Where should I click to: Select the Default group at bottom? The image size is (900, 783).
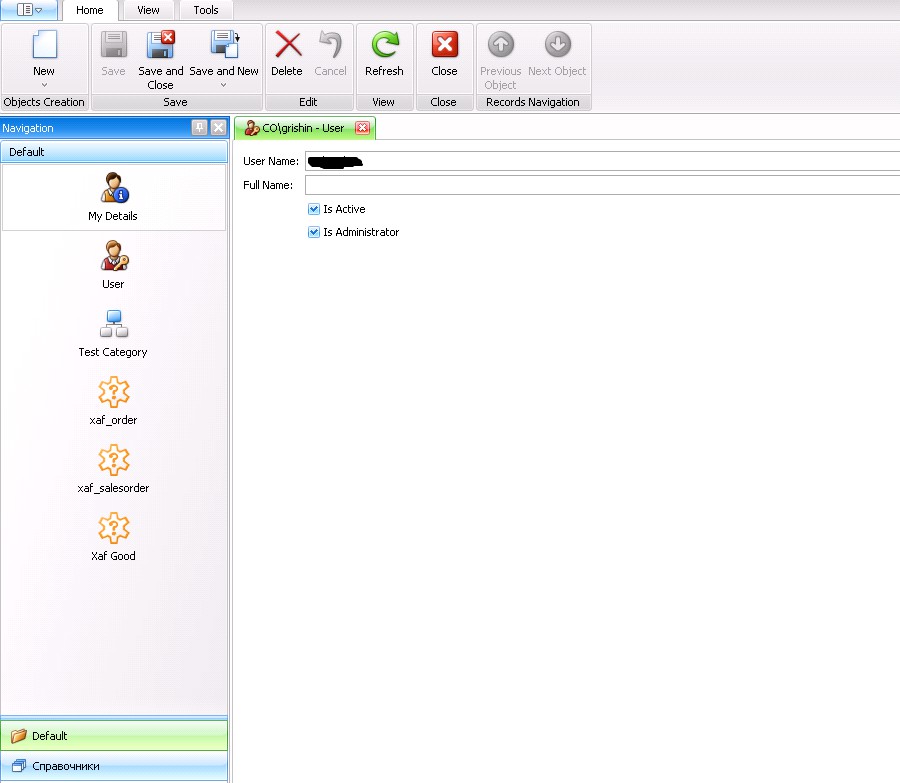pos(114,735)
